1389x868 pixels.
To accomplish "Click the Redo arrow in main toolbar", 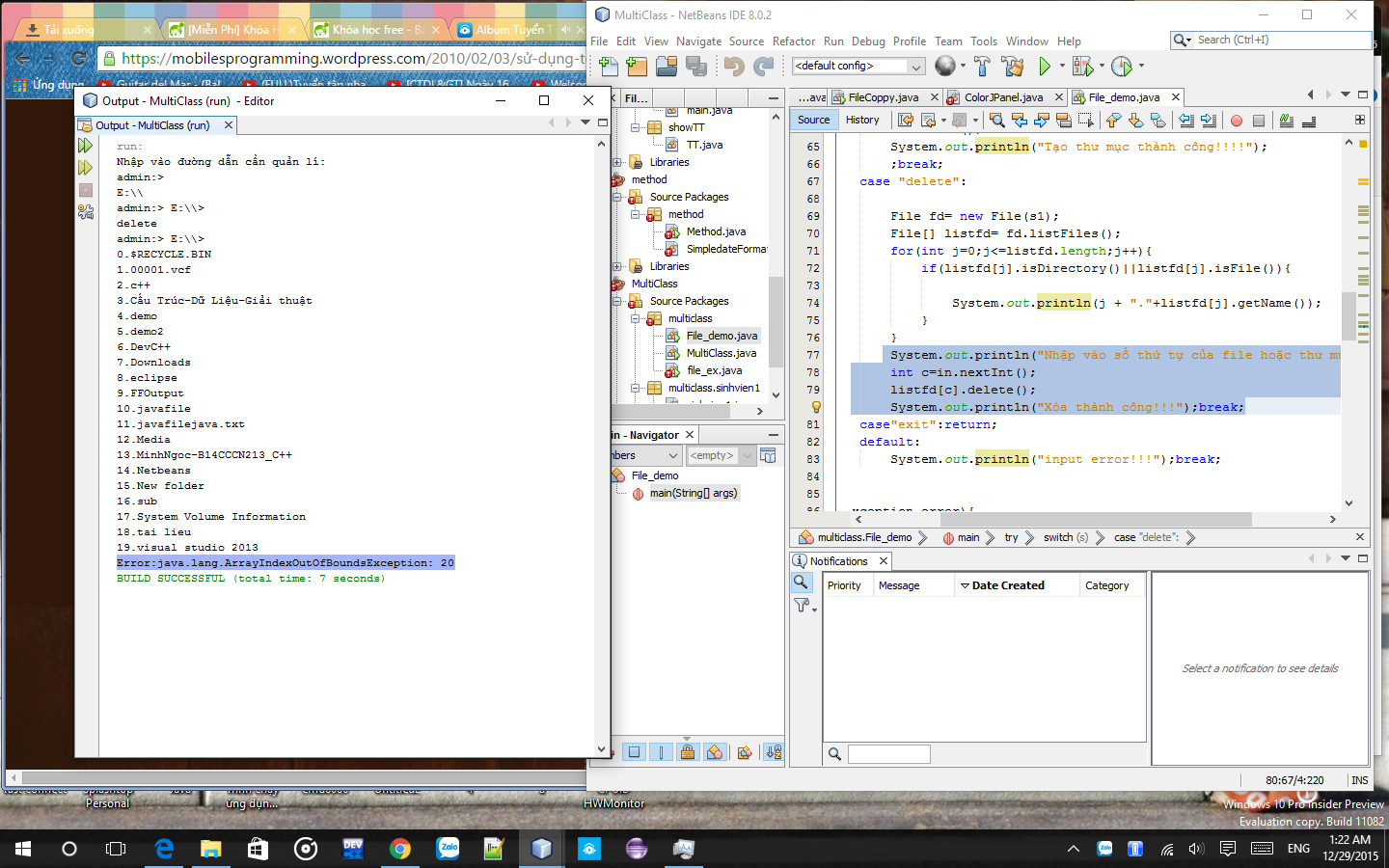I will (x=764, y=66).
